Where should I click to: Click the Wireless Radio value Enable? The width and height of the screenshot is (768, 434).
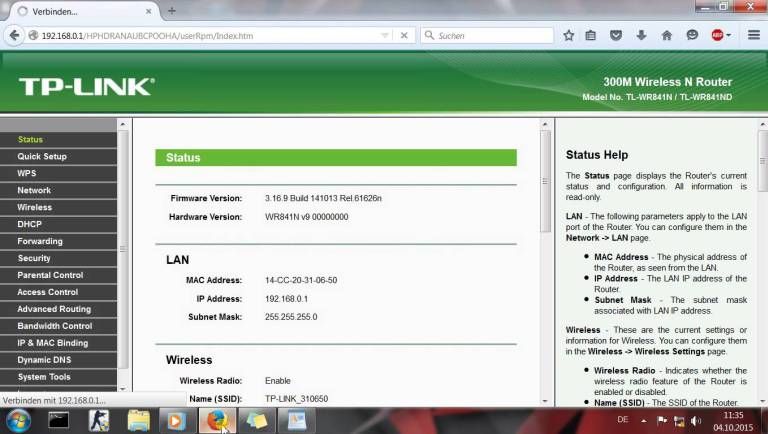click(x=278, y=381)
